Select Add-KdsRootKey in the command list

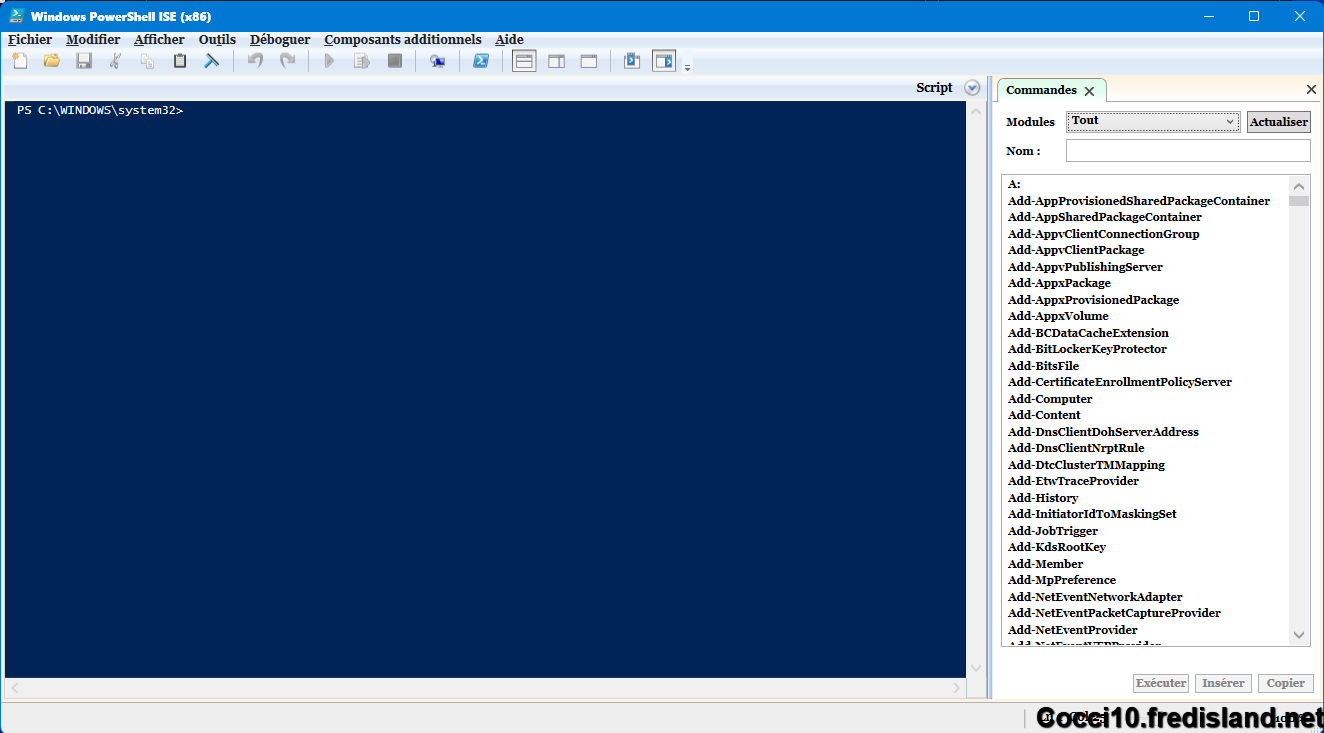click(x=1057, y=547)
